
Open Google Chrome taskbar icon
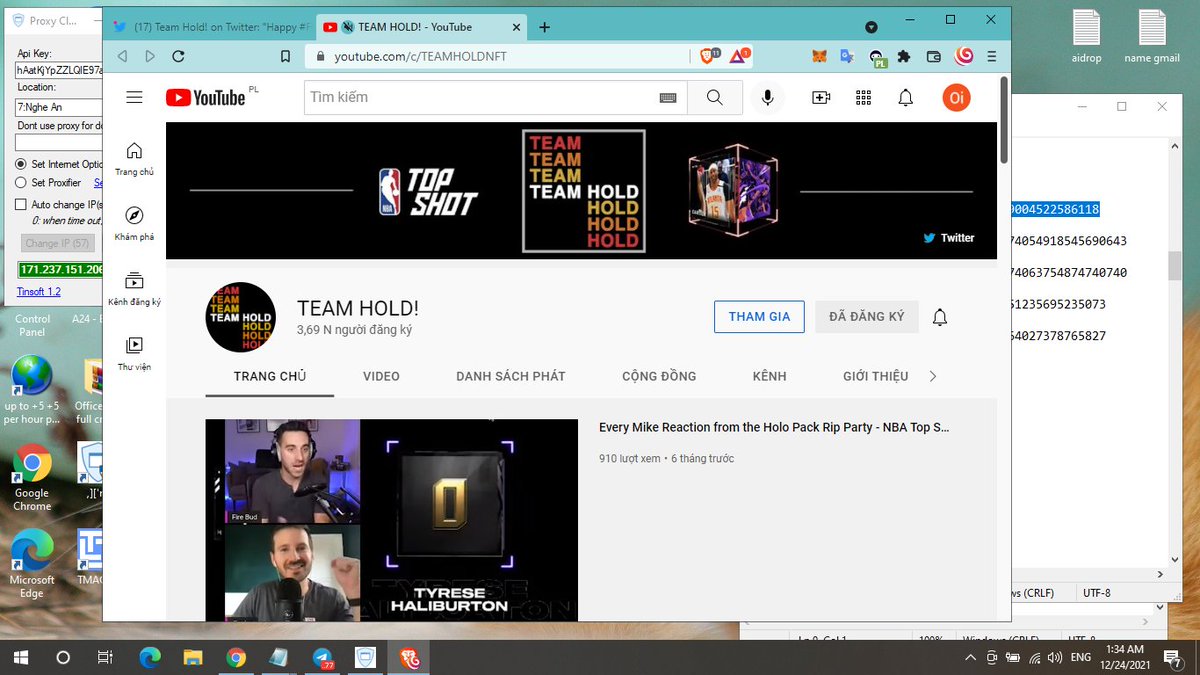(x=236, y=657)
